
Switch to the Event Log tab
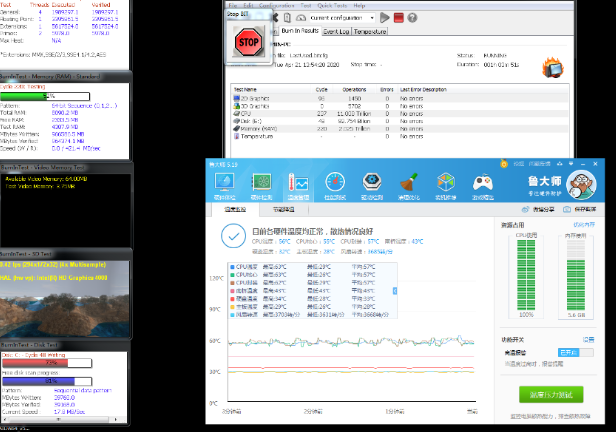pyautogui.click(x=336, y=31)
